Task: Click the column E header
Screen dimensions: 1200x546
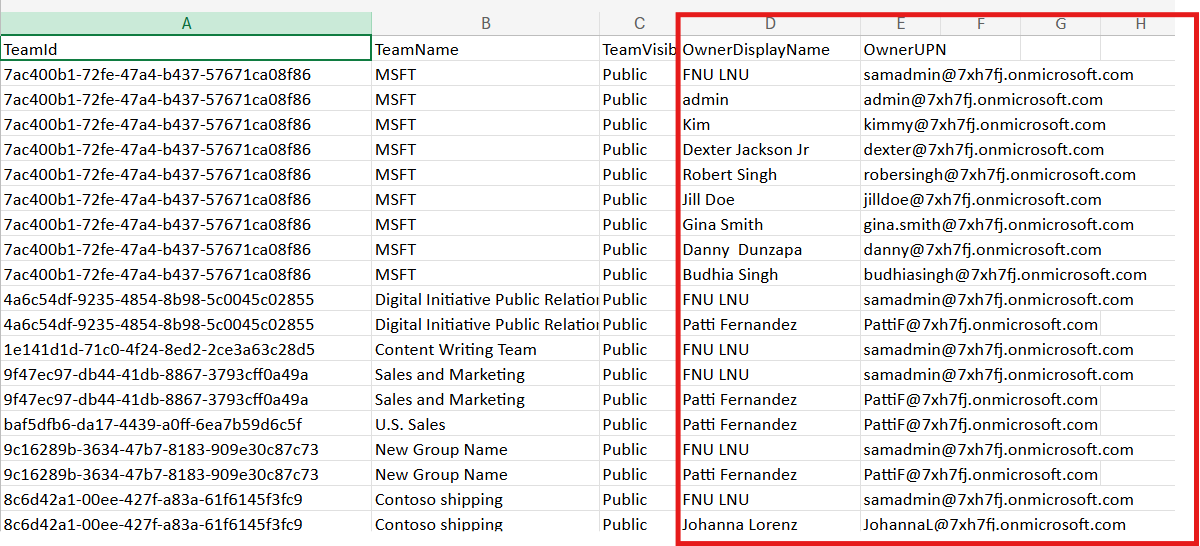Action: coord(900,24)
